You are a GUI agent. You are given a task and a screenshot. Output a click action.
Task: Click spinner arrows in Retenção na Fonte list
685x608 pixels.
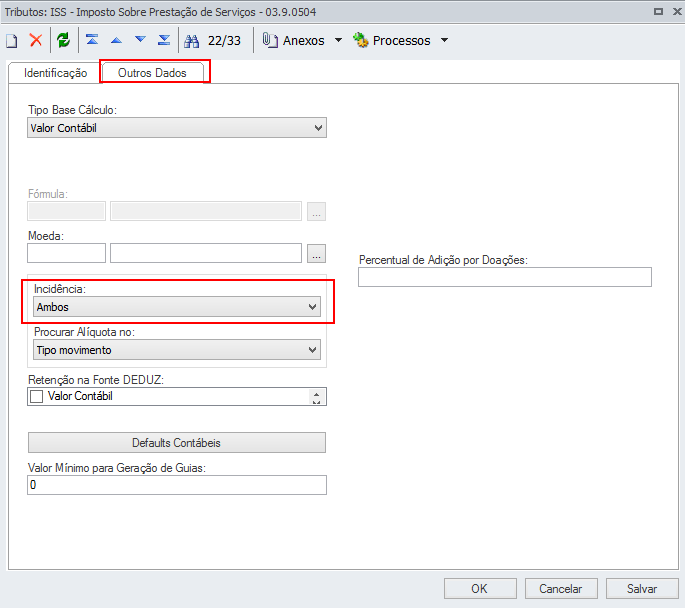coord(317,397)
